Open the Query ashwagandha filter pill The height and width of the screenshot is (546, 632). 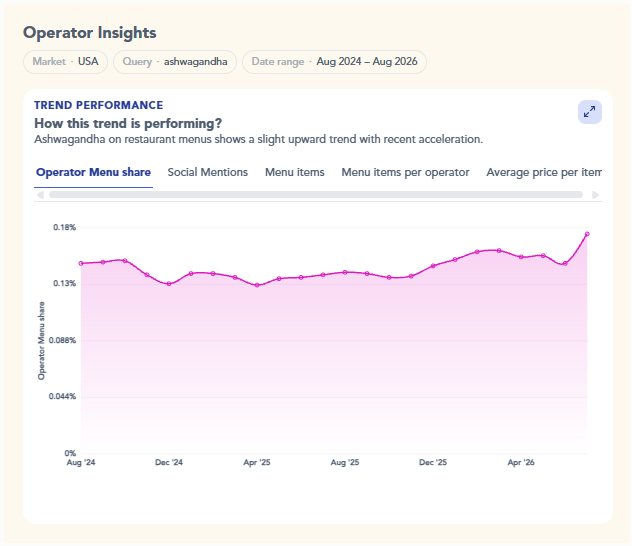[x=175, y=62]
